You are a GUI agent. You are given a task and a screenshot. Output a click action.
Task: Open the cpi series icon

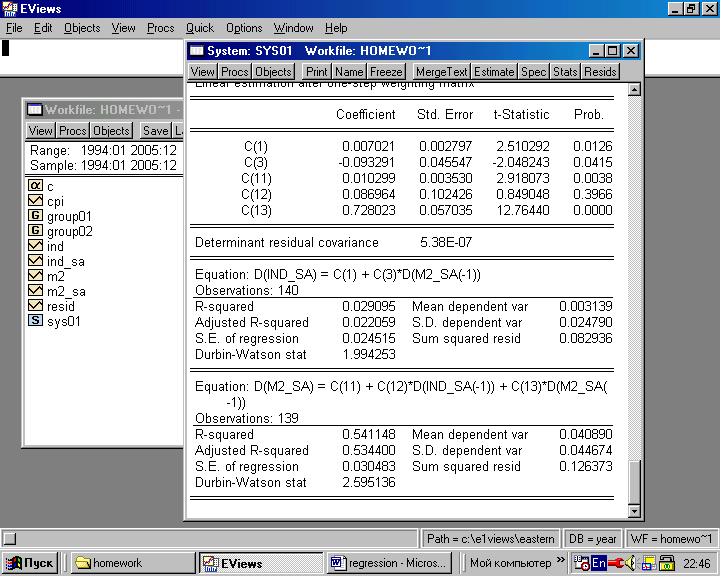coord(35,201)
